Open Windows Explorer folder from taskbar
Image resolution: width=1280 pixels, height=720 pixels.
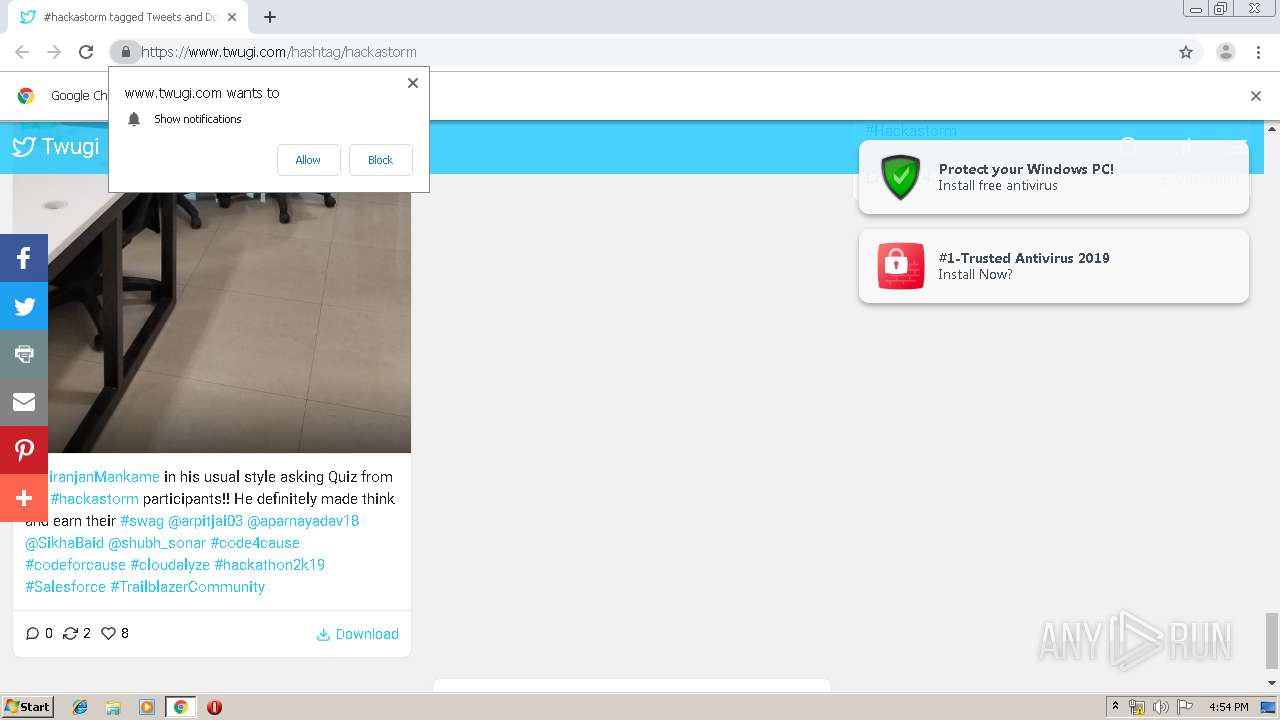pos(113,707)
